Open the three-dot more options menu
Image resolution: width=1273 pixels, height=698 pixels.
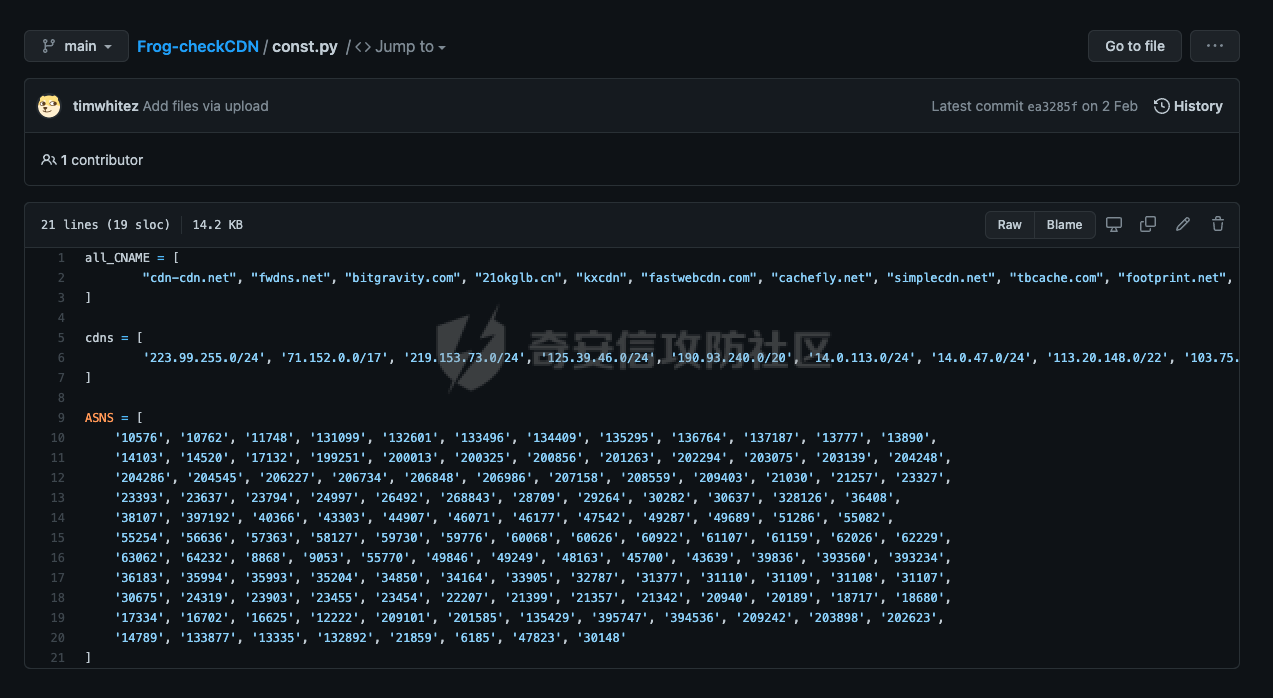pos(1214,46)
